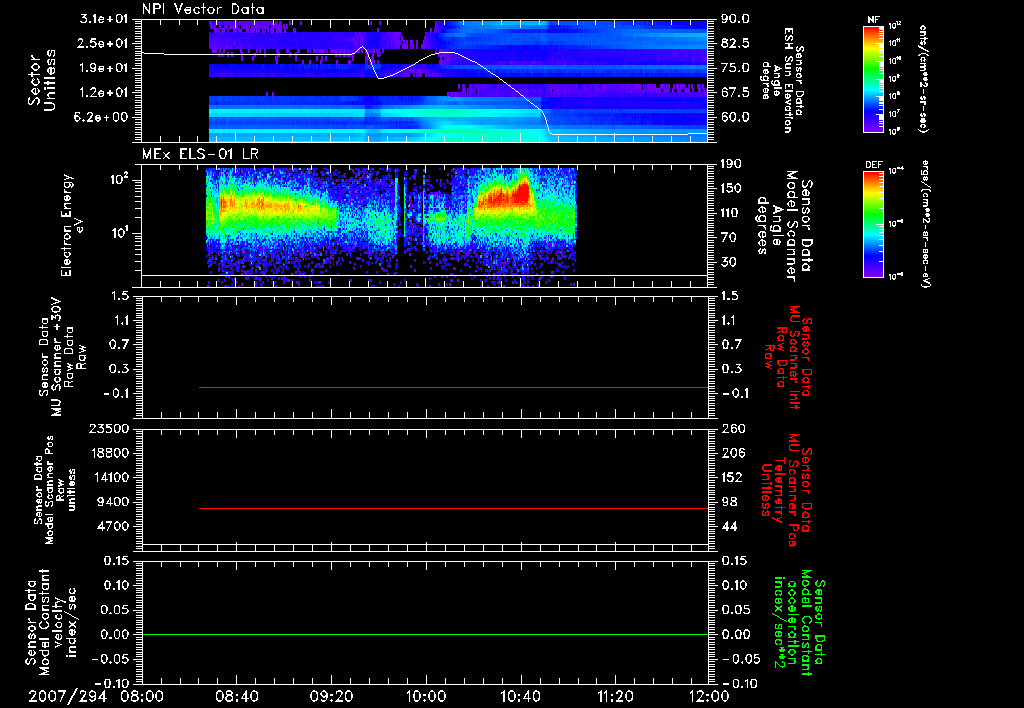This screenshot has height=708, width=1024.
Task: Click the 70 scanner angle tick value
Action: point(729,238)
